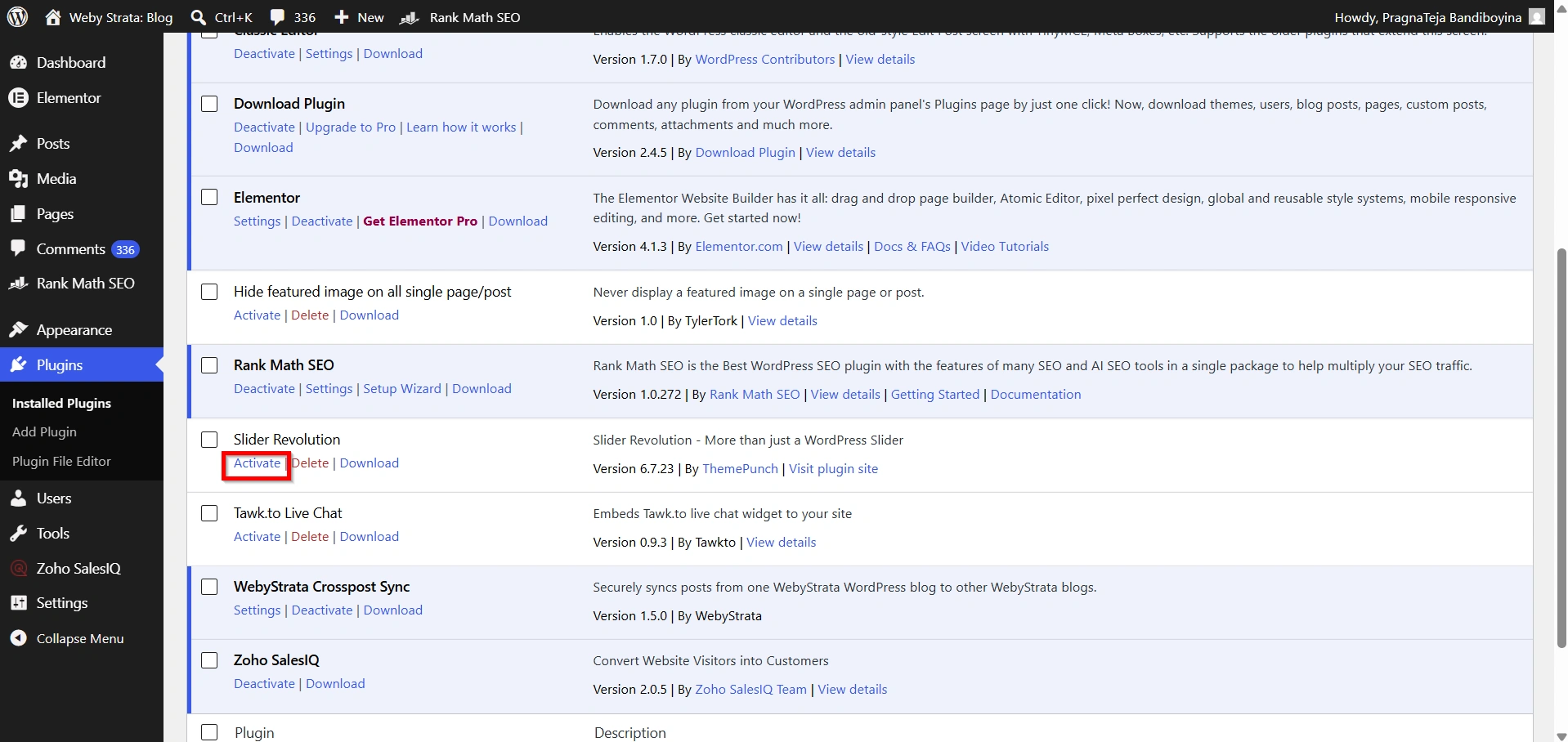Open the site home icon for Weby Strata: Blog

[x=53, y=17]
